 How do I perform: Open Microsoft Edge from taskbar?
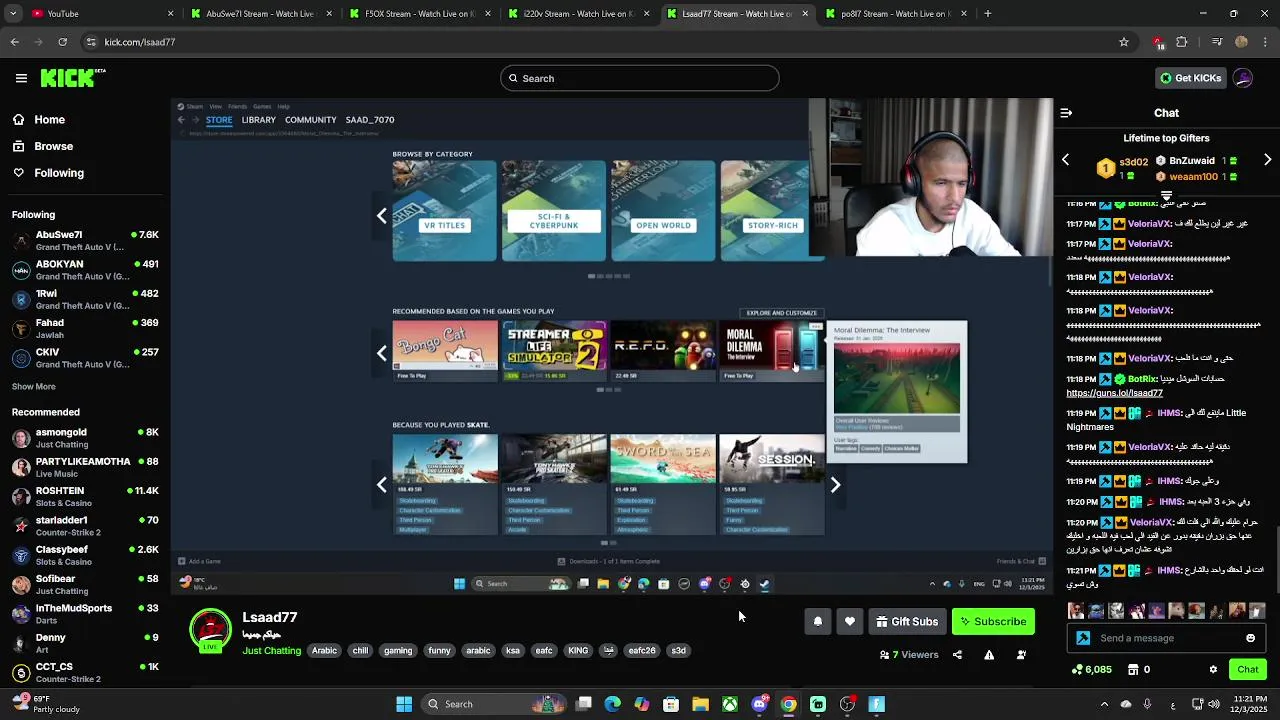613,704
